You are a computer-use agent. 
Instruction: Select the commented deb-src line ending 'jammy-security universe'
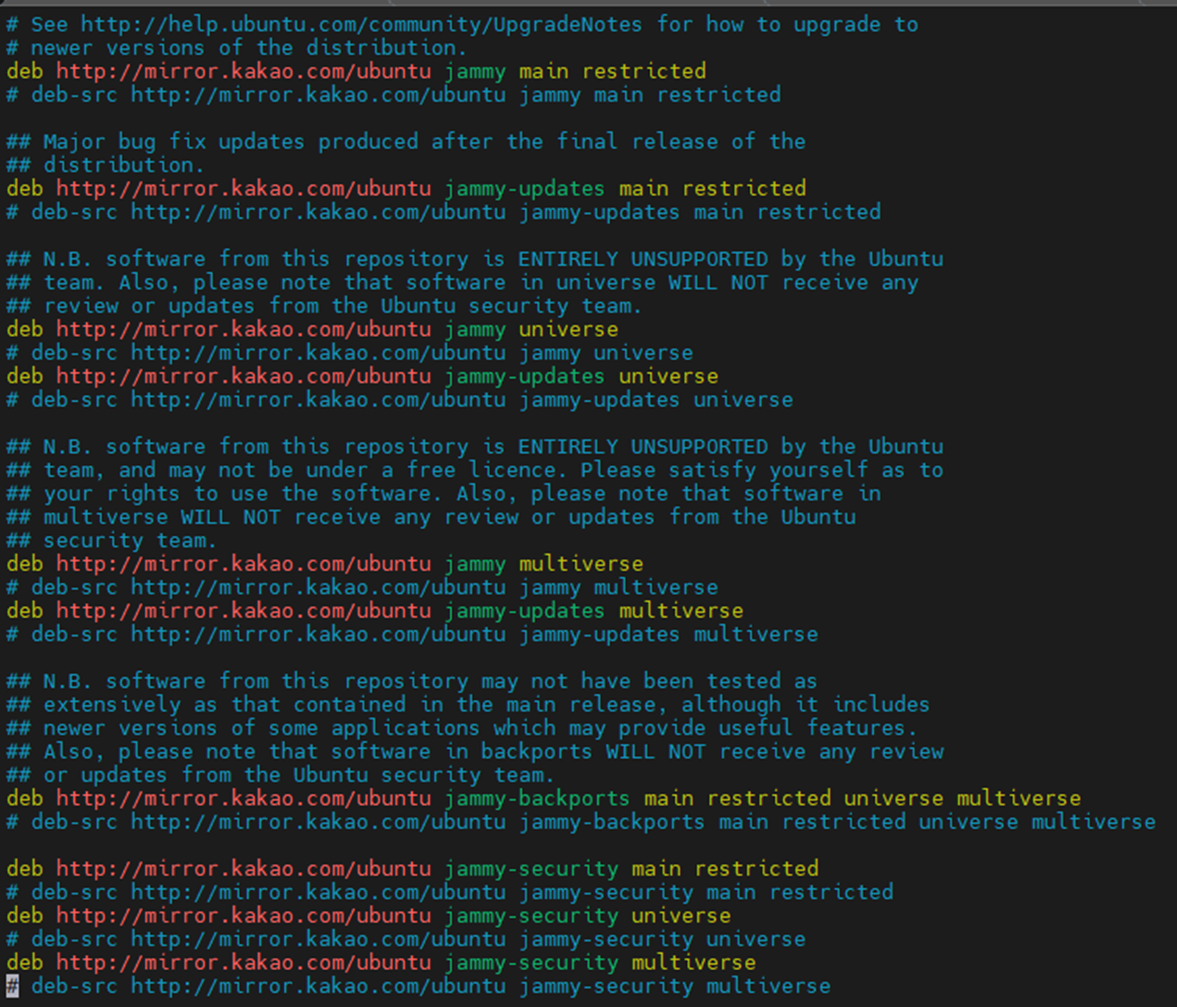[406, 939]
